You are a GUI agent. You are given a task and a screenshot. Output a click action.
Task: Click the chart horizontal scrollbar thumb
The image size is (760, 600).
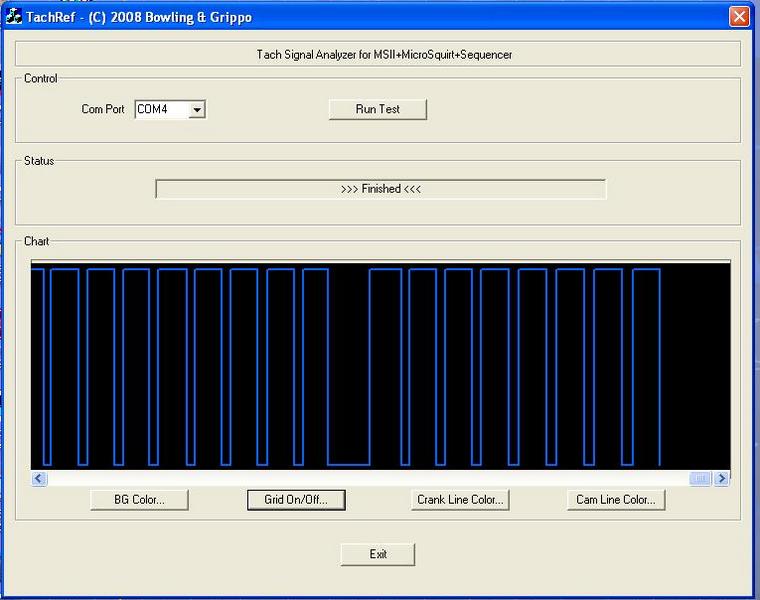click(x=700, y=479)
